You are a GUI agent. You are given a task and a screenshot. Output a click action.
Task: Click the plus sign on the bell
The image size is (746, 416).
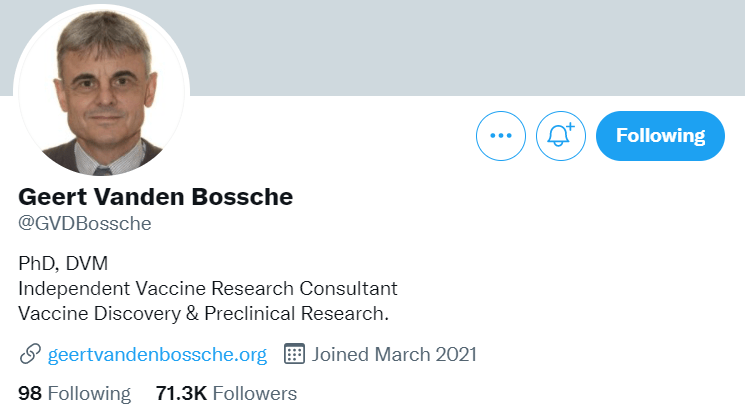570,127
